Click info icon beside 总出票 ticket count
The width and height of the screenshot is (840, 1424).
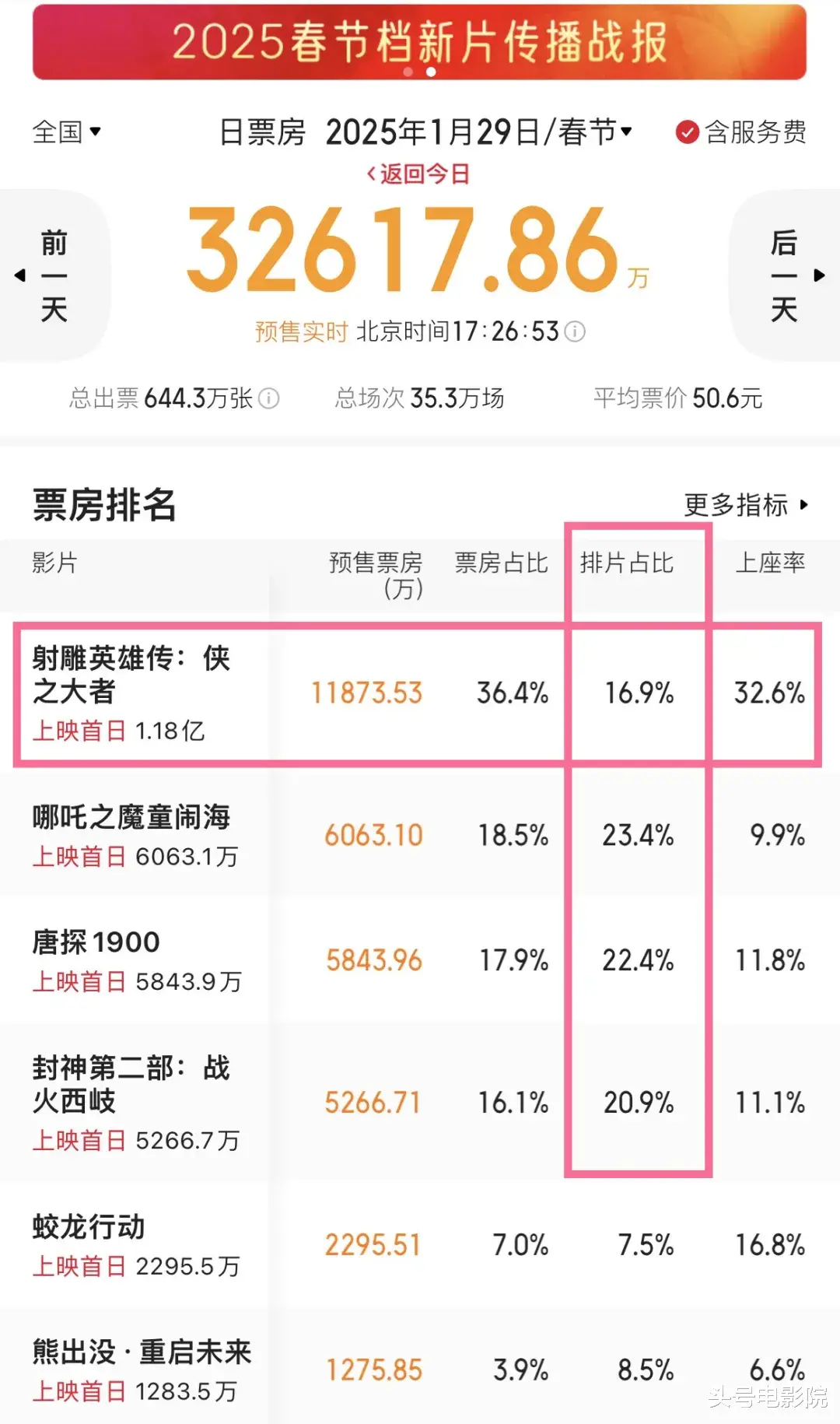pos(268,398)
